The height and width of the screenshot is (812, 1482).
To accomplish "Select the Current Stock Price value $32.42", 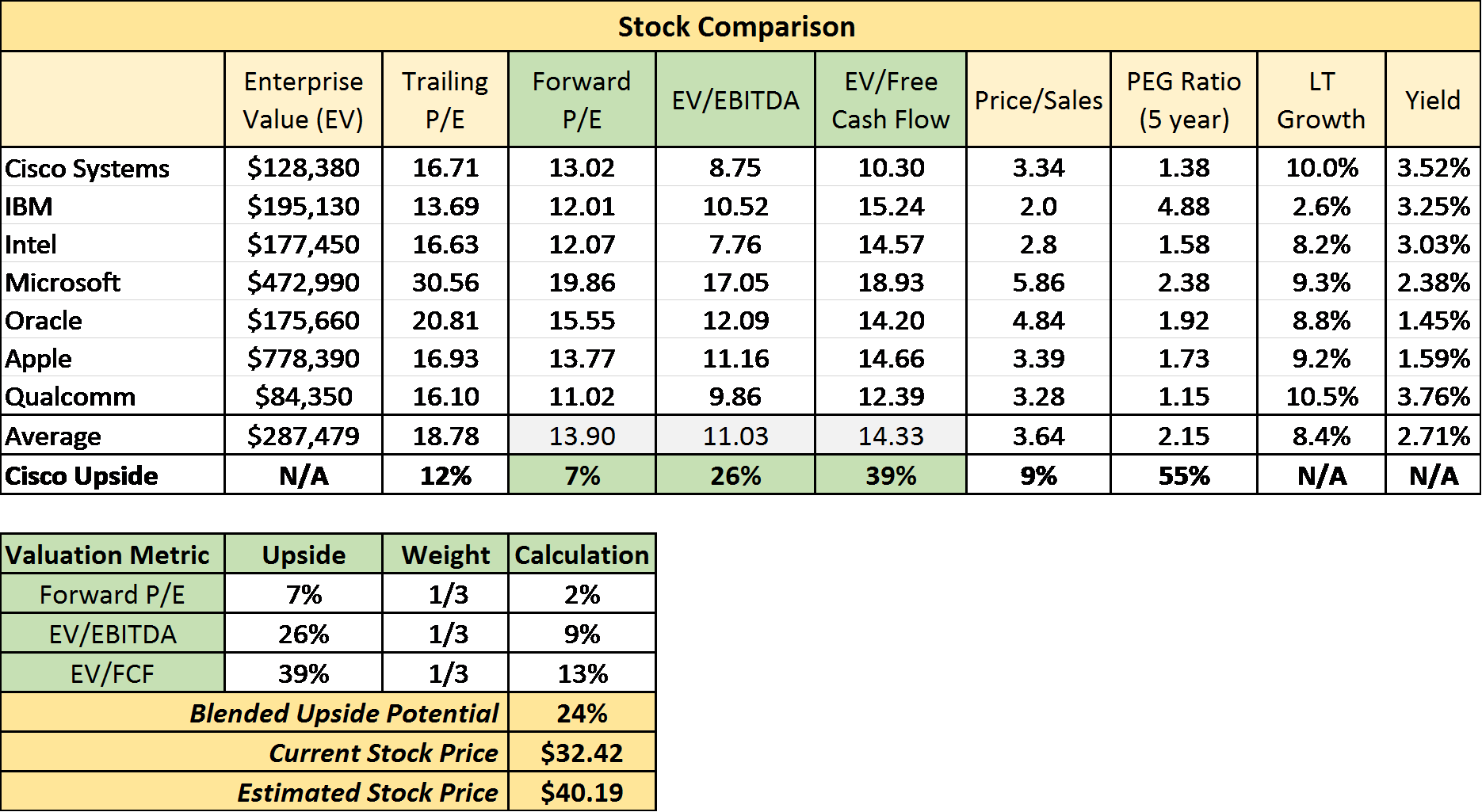I will point(582,753).
